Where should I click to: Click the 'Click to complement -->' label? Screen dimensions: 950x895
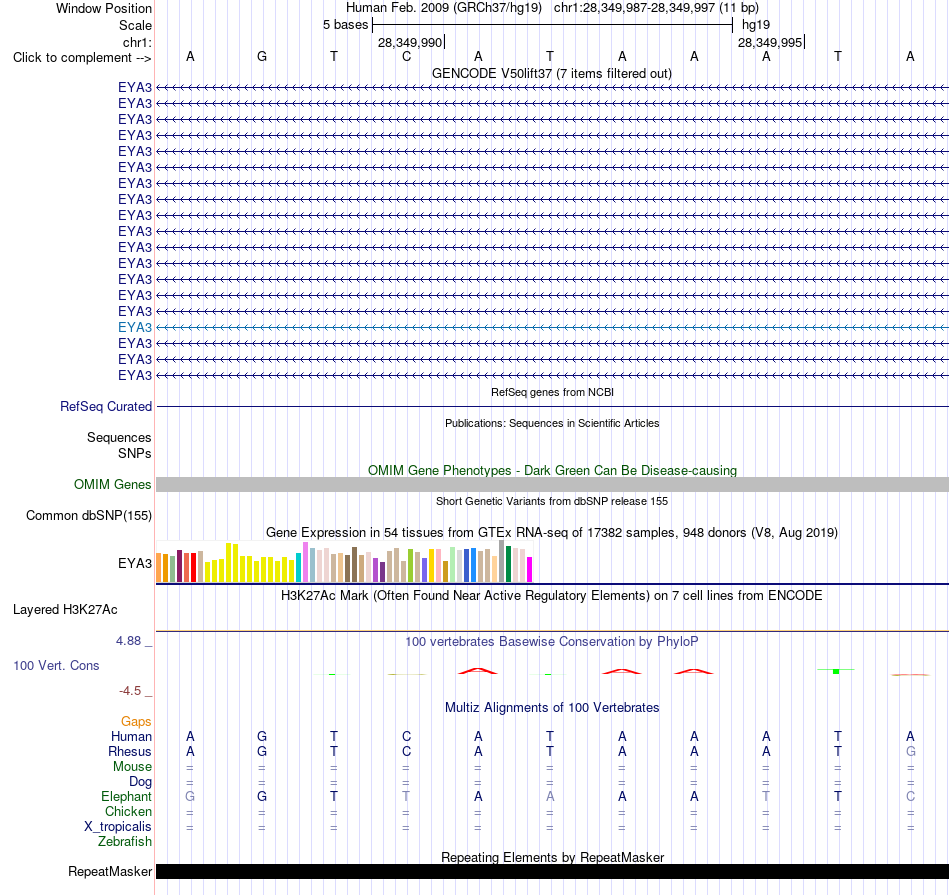pos(82,58)
